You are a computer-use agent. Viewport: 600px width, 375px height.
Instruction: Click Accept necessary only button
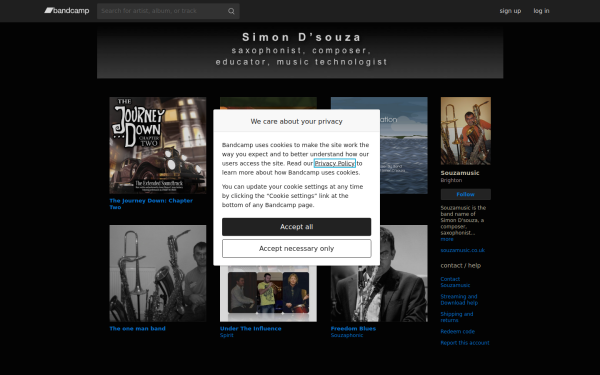pos(297,249)
